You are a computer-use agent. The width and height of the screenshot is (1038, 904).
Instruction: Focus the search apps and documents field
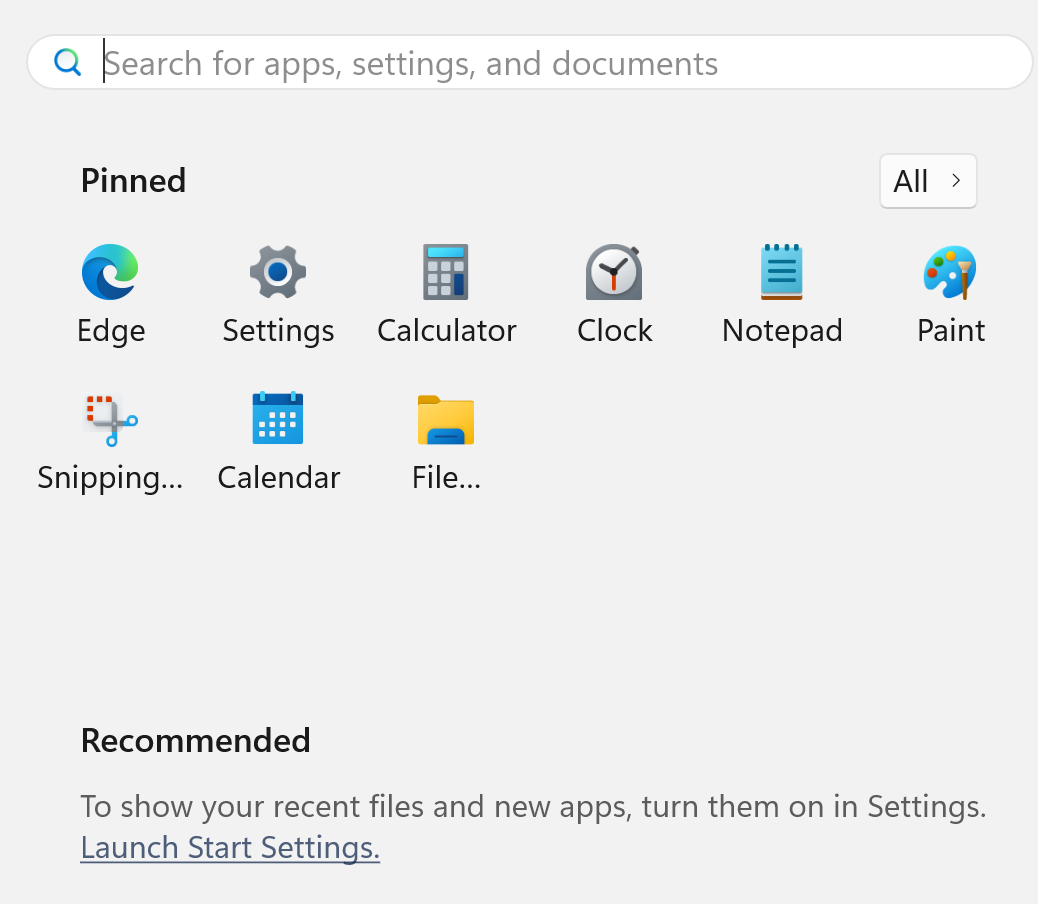560,64
